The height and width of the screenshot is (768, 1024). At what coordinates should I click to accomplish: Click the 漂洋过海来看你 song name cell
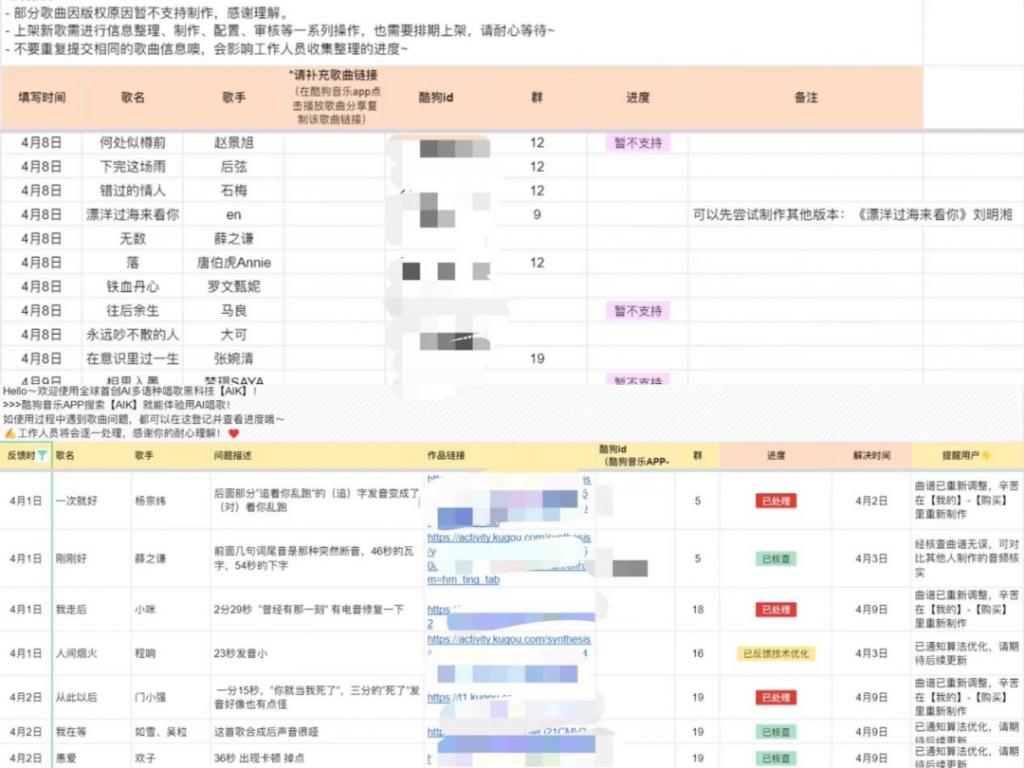[x=133, y=214]
